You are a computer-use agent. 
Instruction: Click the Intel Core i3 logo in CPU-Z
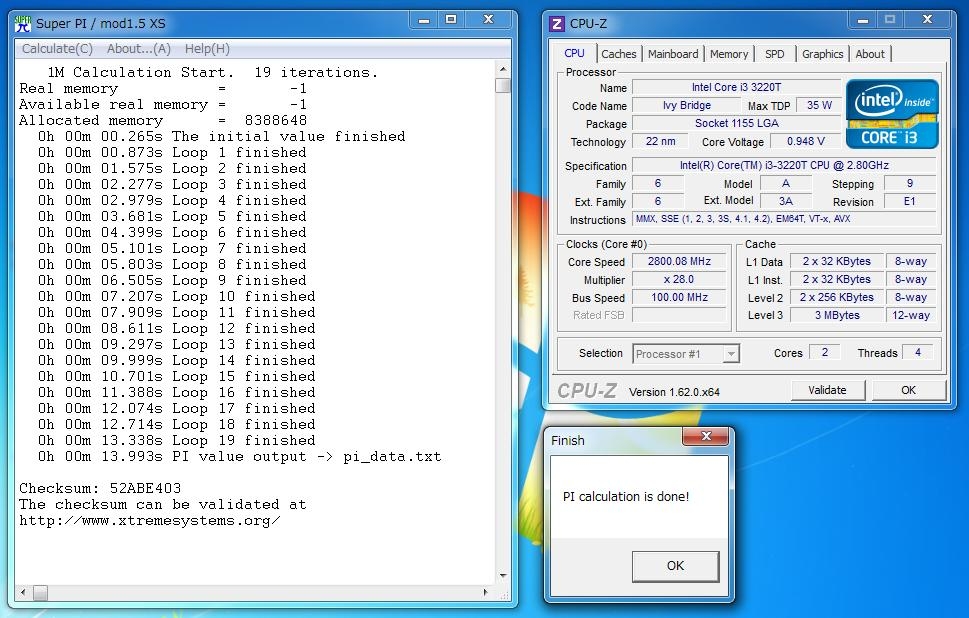coord(892,114)
